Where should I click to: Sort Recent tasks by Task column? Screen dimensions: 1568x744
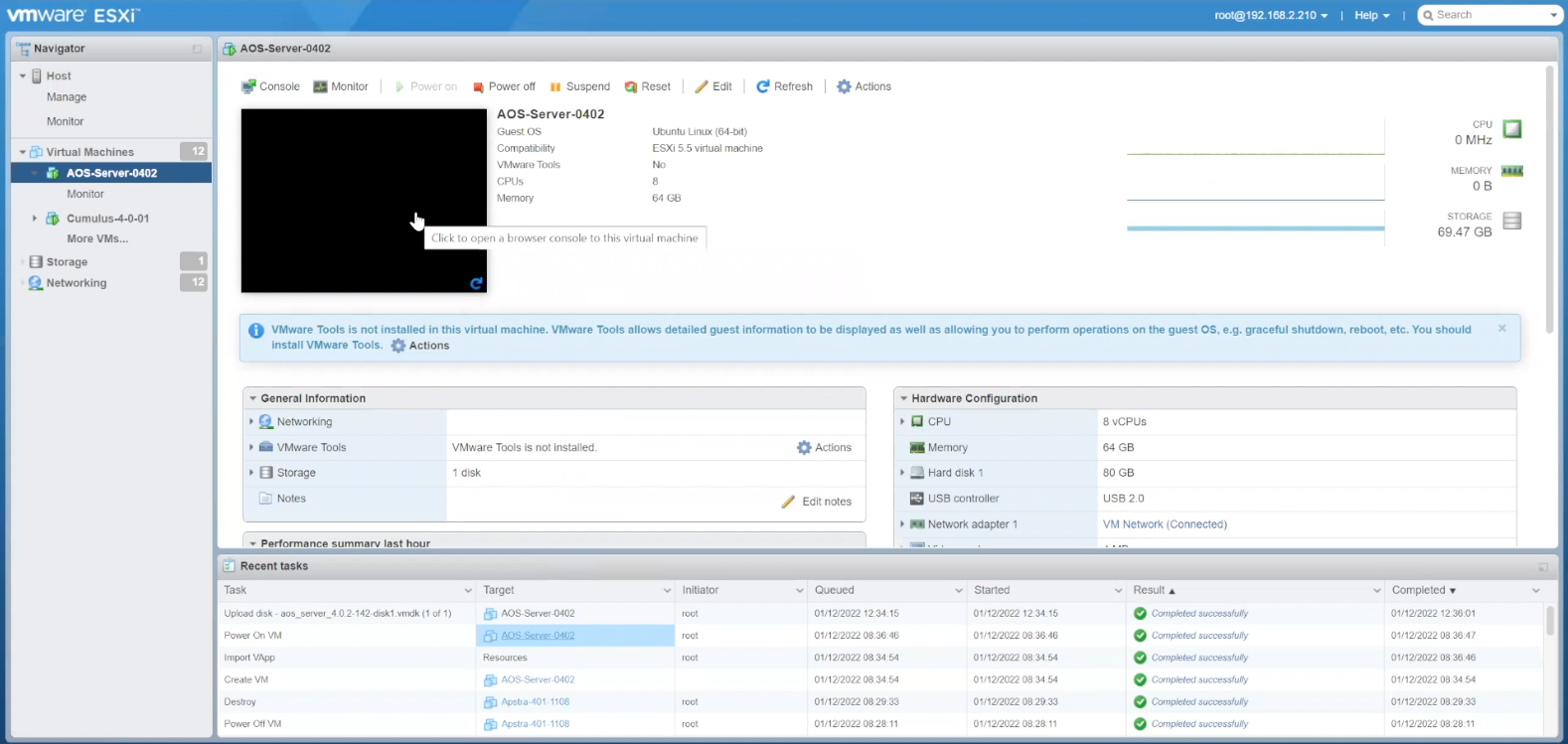(235, 590)
